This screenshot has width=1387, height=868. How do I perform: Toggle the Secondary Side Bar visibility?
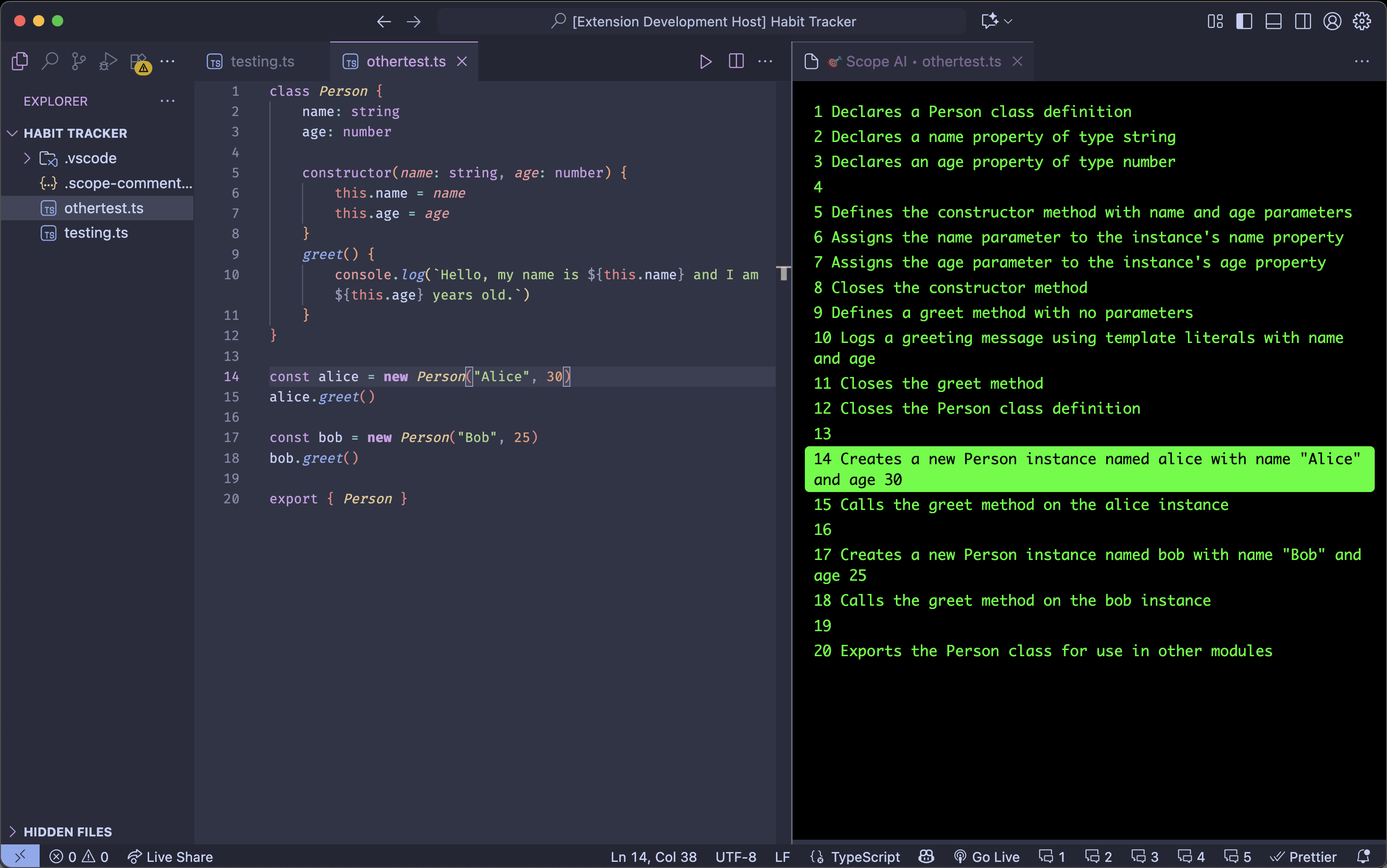(x=1303, y=21)
